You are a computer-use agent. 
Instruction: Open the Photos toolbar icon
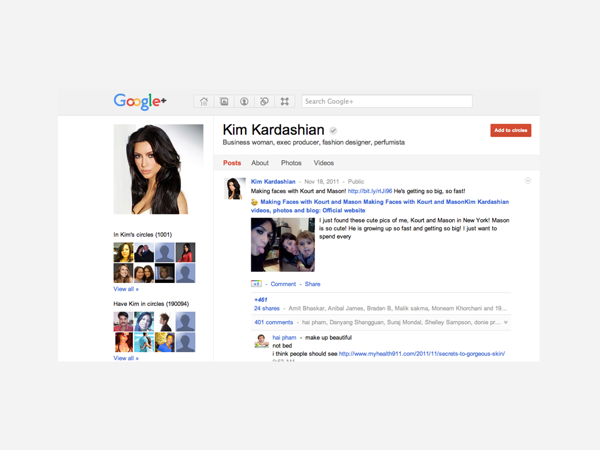click(224, 101)
